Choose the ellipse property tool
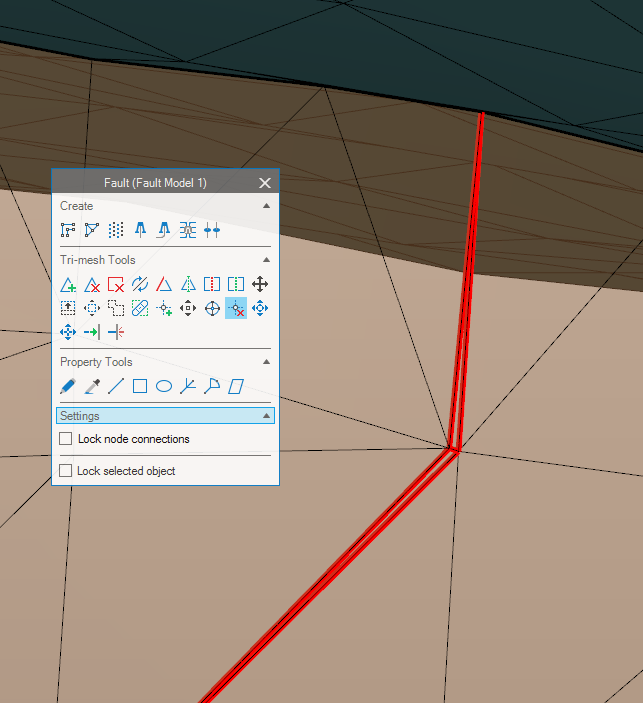 point(164,386)
